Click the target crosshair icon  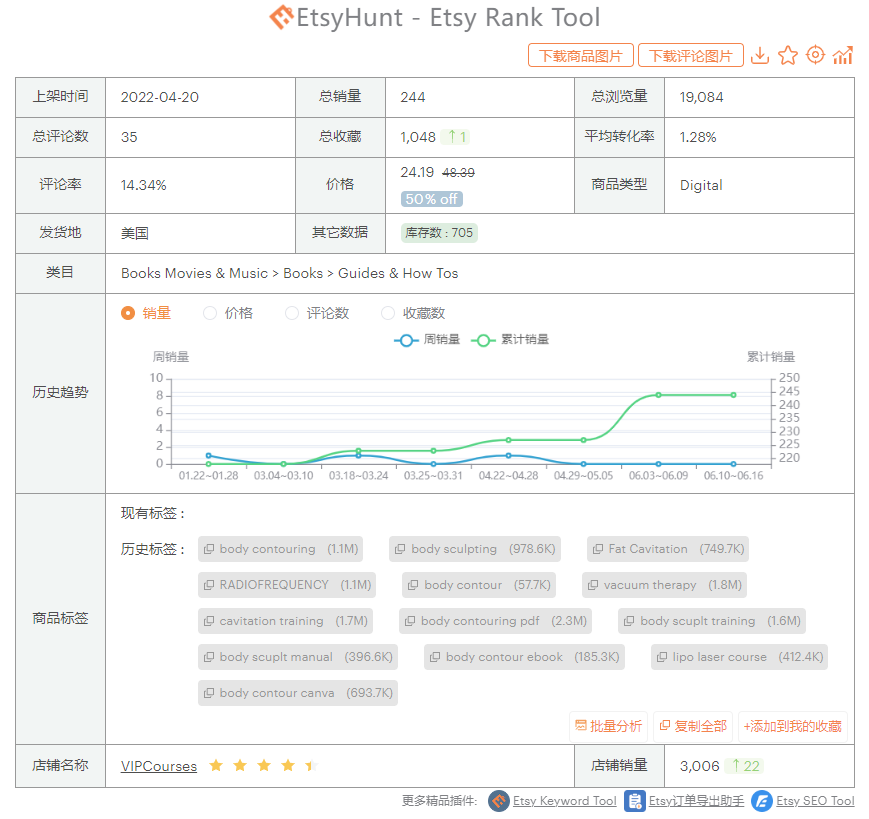click(x=815, y=56)
